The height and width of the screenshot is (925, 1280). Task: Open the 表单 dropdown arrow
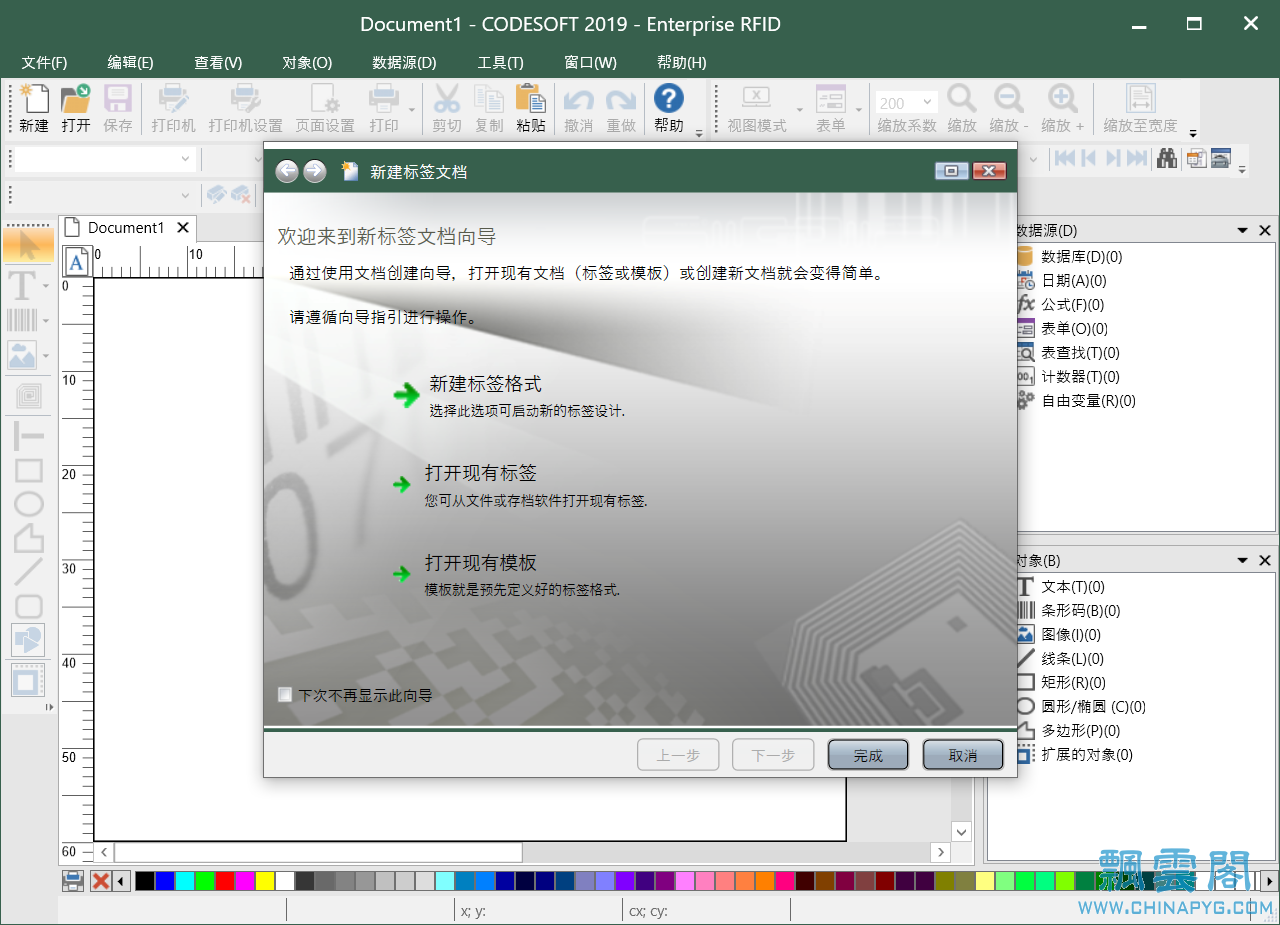click(x=858, y=109)
